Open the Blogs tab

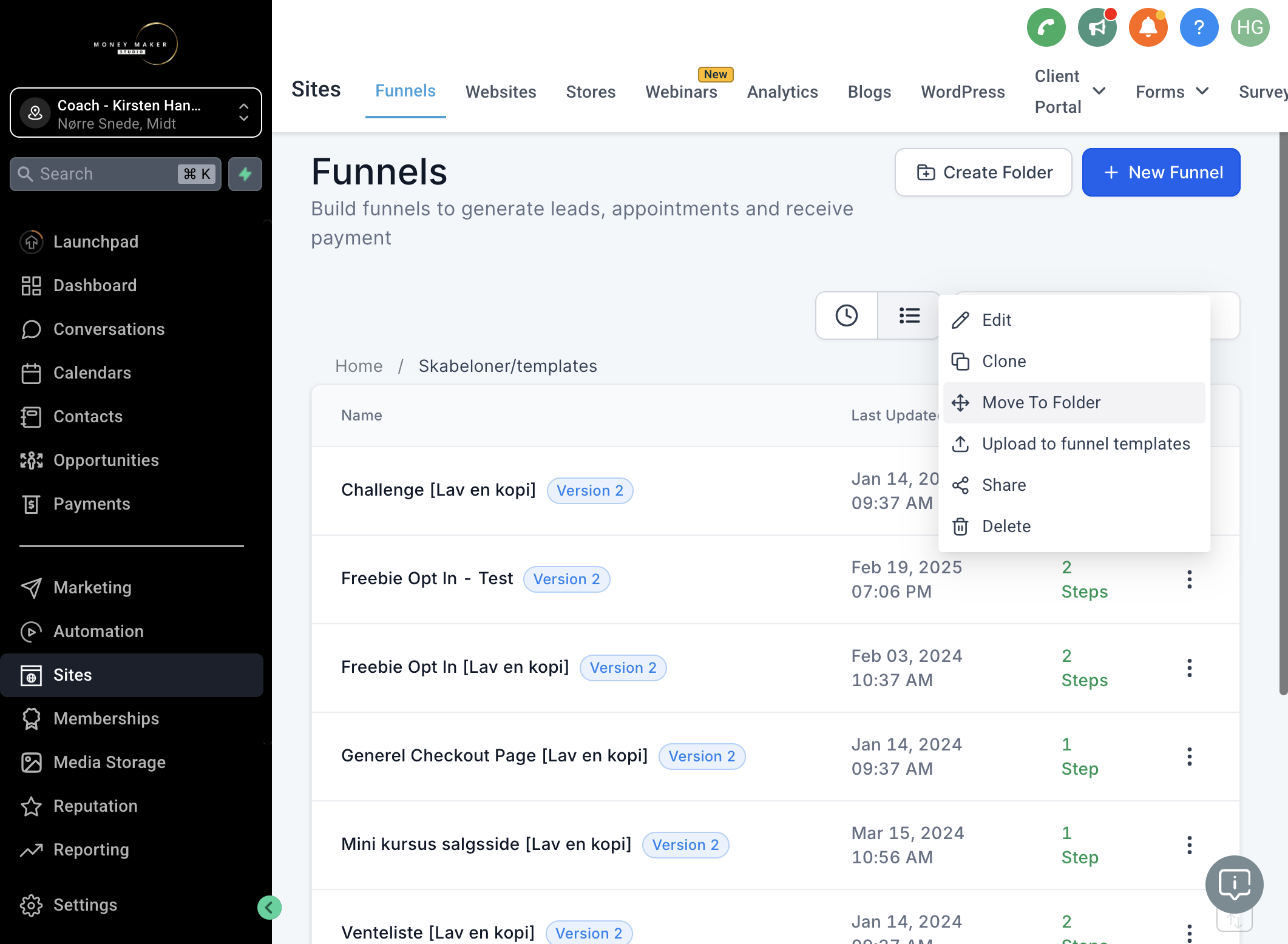[x=869, y=92]
